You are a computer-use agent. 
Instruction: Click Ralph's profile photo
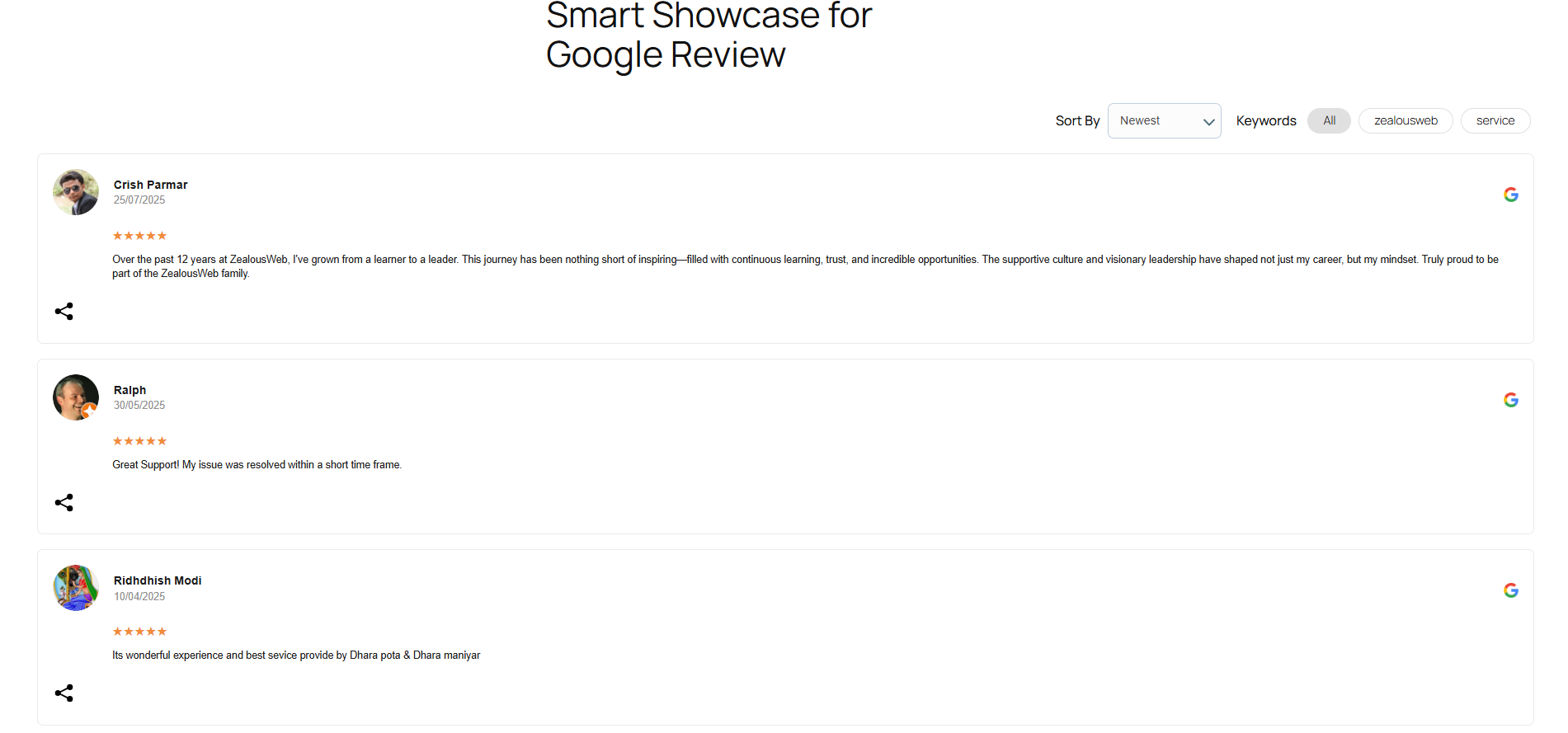(x=76, y=397)
